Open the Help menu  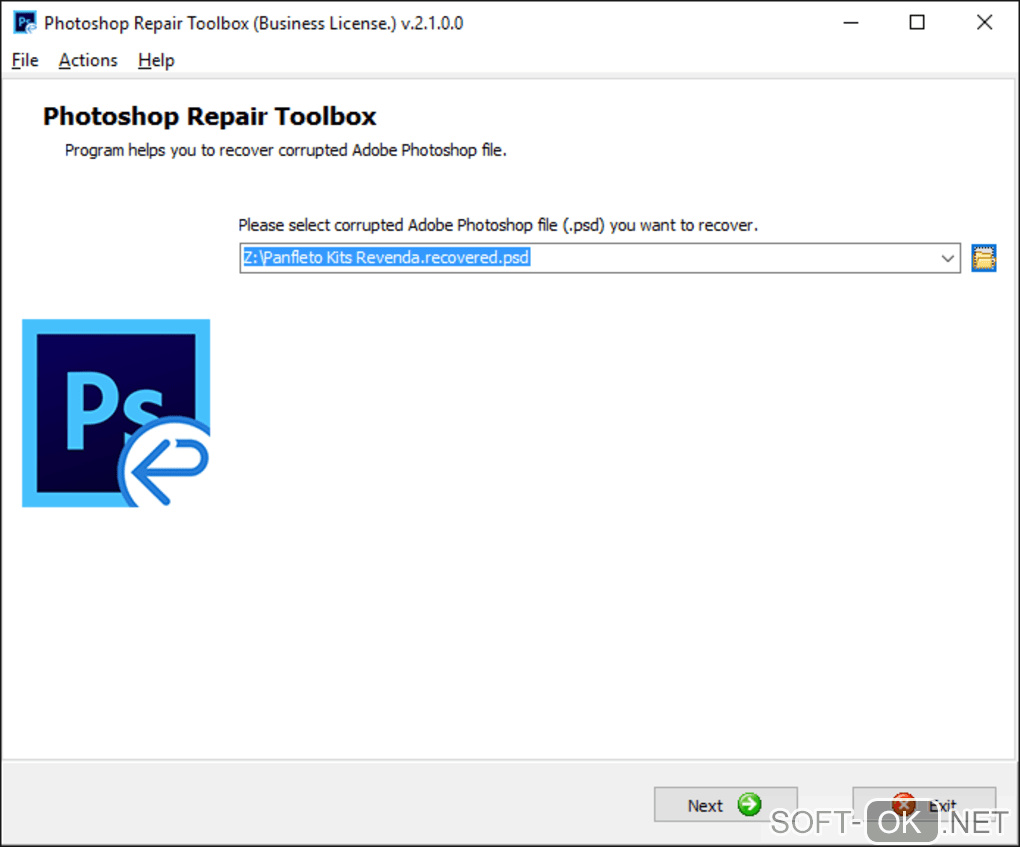[x=156, y=60]
